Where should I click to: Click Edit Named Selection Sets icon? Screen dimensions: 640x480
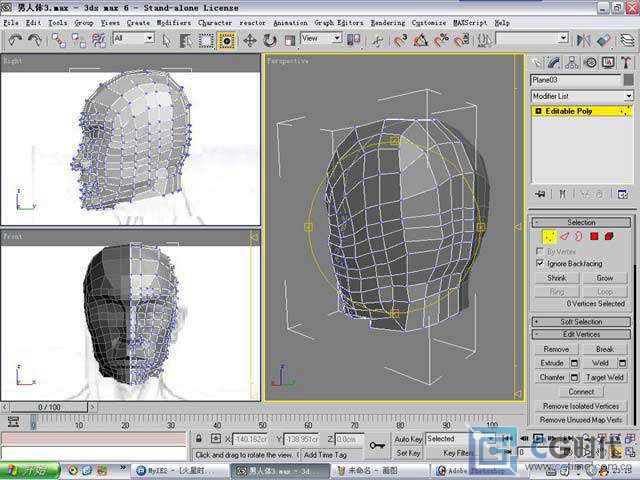pos(484,40)
